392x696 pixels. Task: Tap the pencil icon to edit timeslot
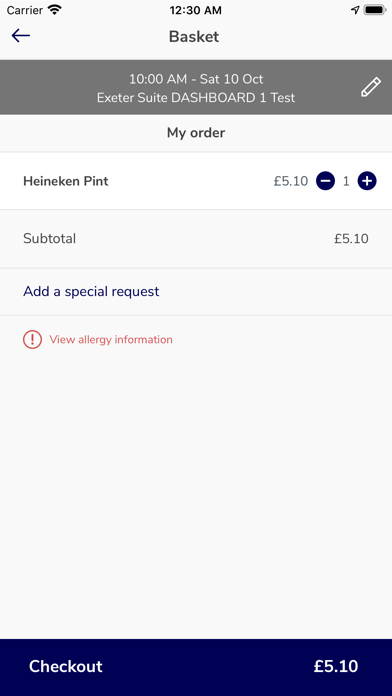371,87
